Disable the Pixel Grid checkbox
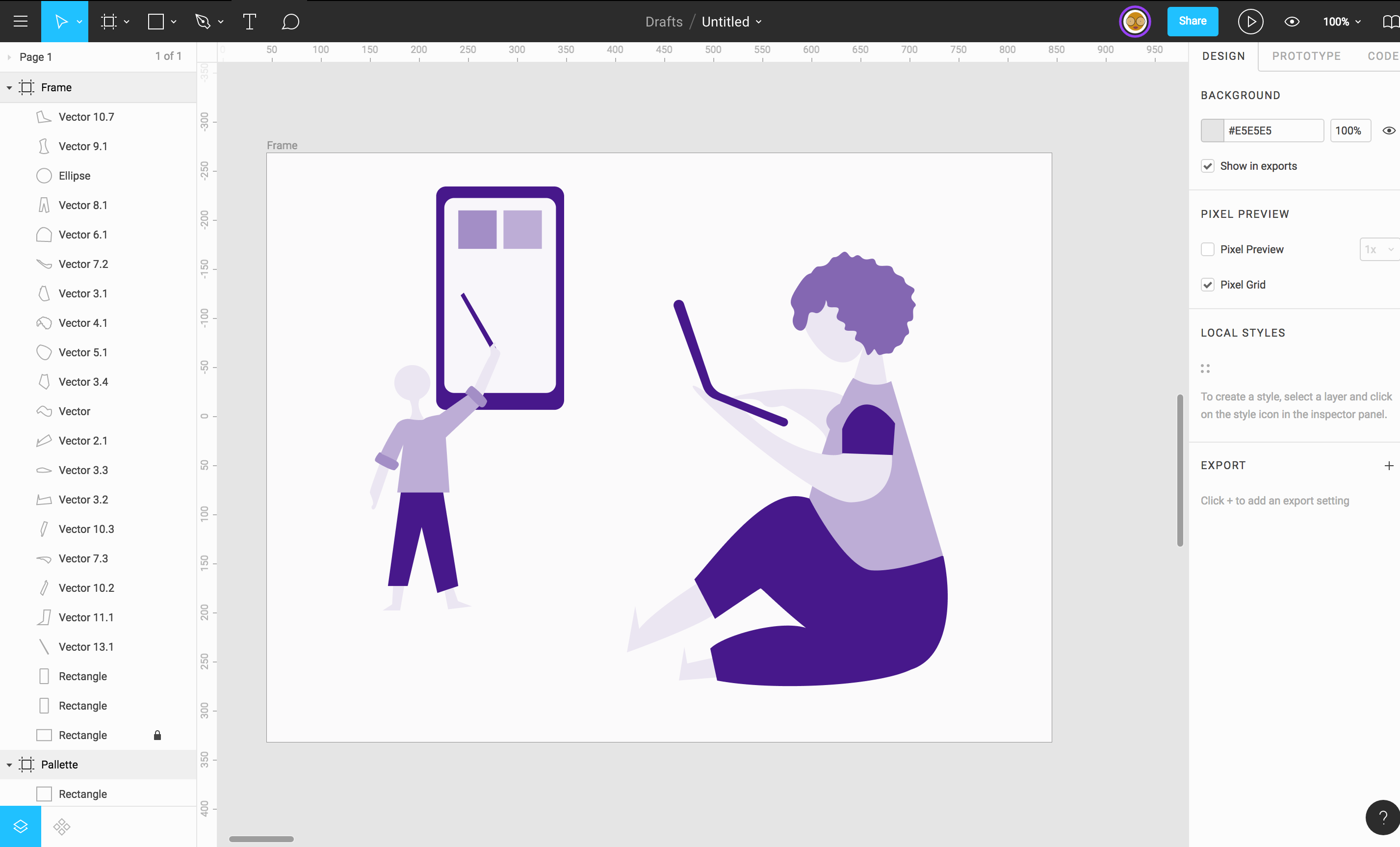 coord(1207,285)
